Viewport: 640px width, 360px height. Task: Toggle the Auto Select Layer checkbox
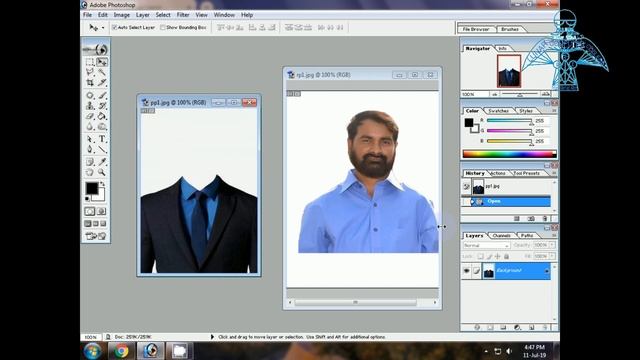[115, 27]
